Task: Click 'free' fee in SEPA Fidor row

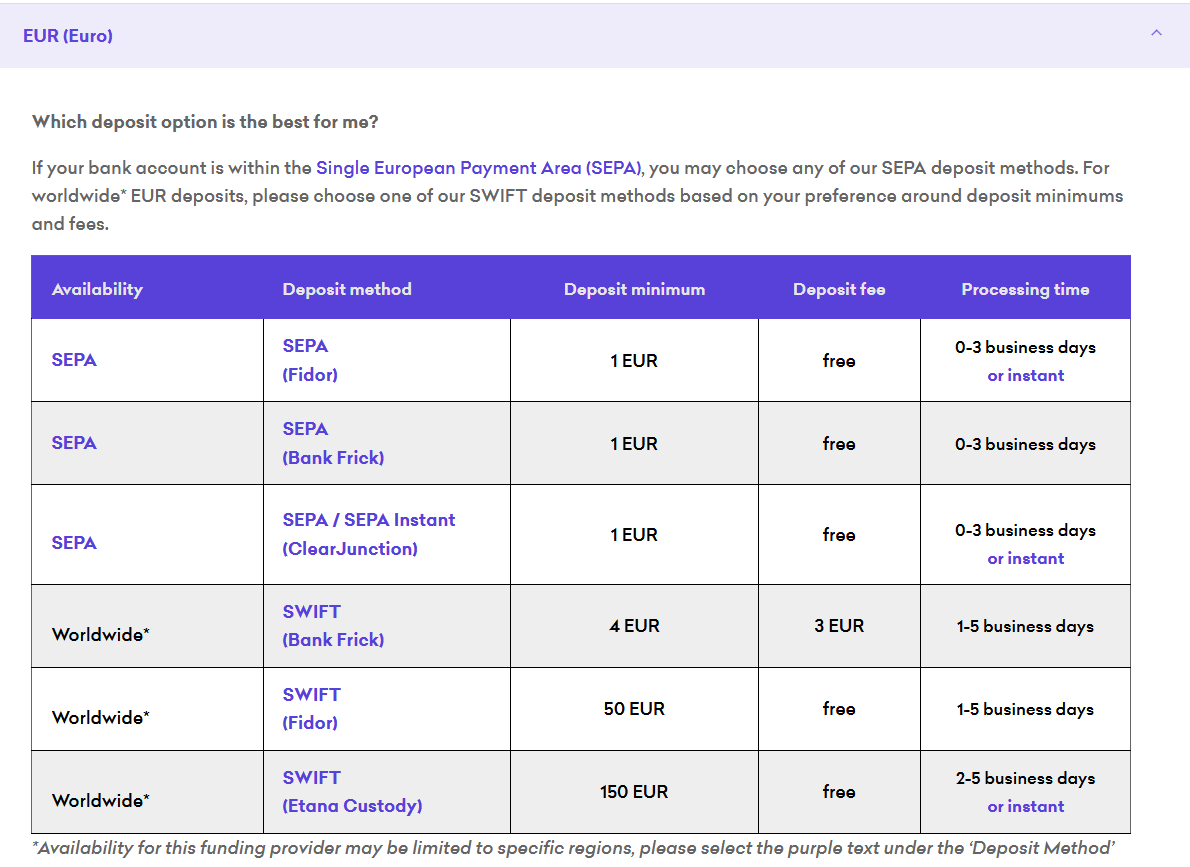Action: [x=839, y=361]
